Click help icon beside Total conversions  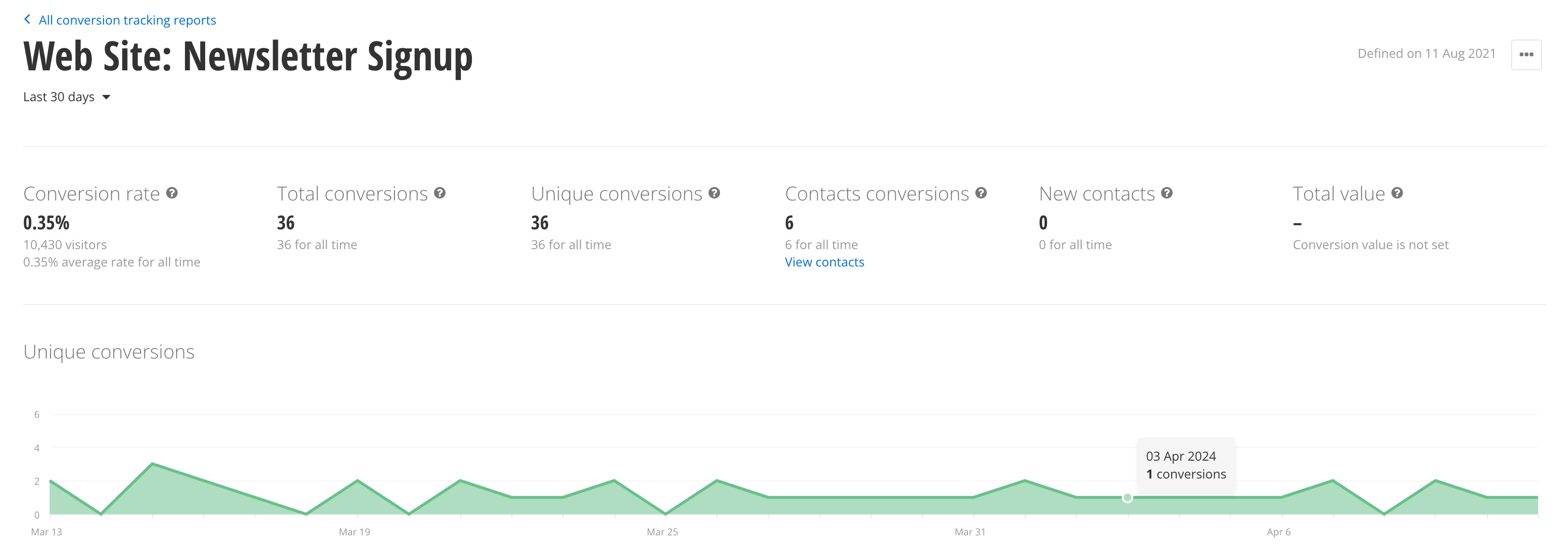coord(440,193)
